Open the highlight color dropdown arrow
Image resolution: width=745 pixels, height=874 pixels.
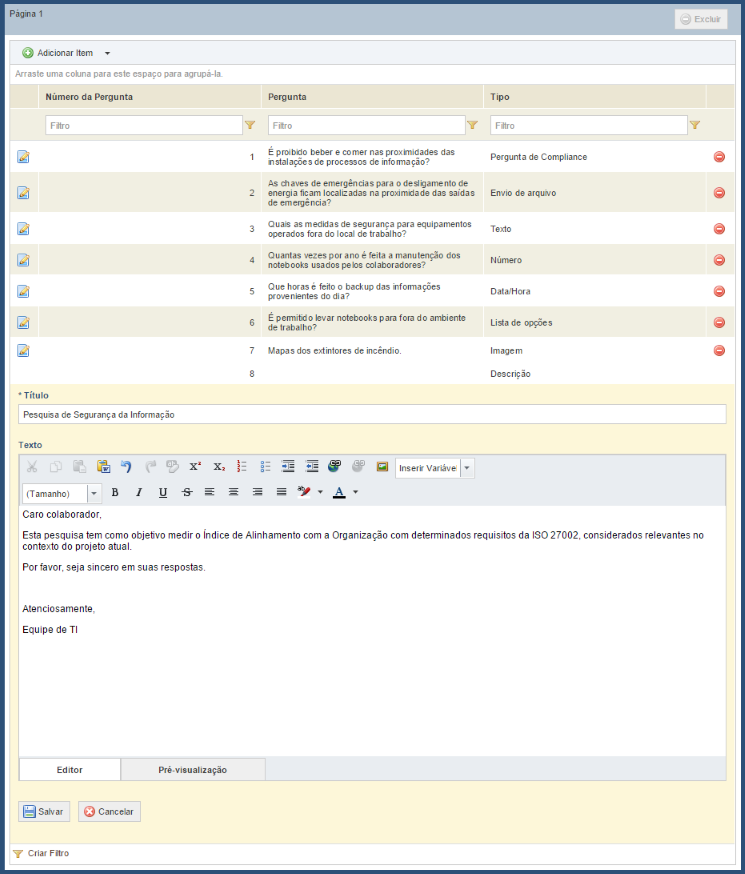(320, 492)
